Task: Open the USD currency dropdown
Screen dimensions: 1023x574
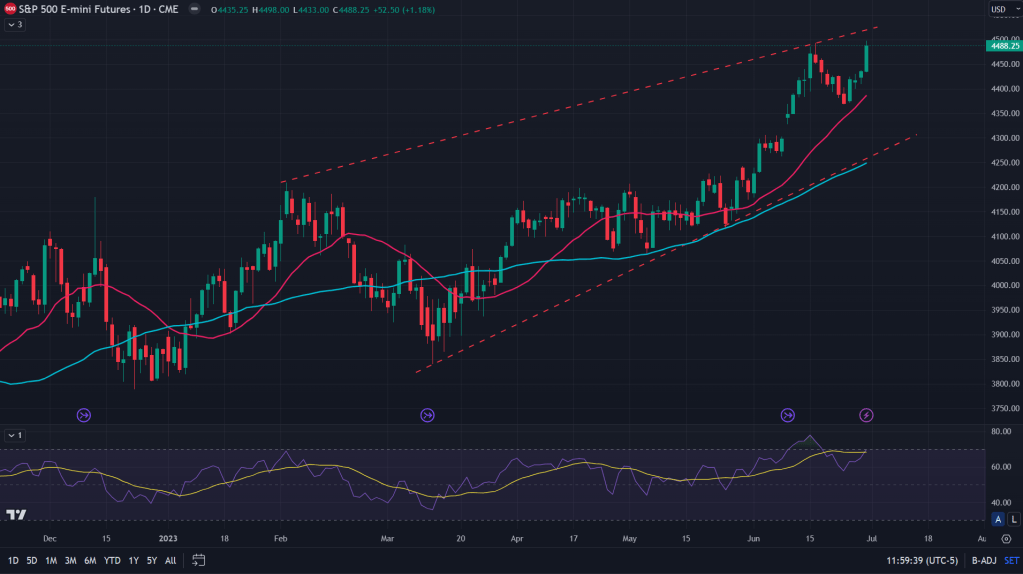Action: pyautogui.click(x=1001, y=9)
